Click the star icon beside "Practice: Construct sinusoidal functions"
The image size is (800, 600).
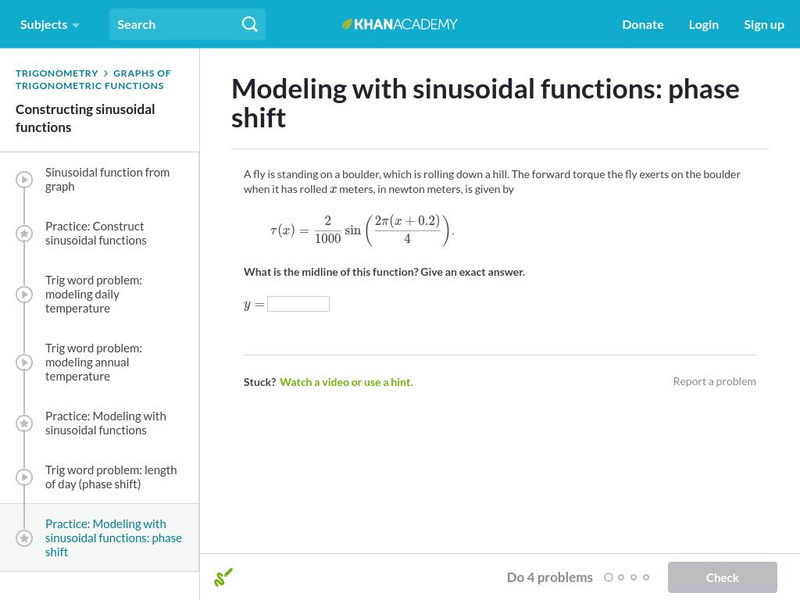tap(22, 233)
